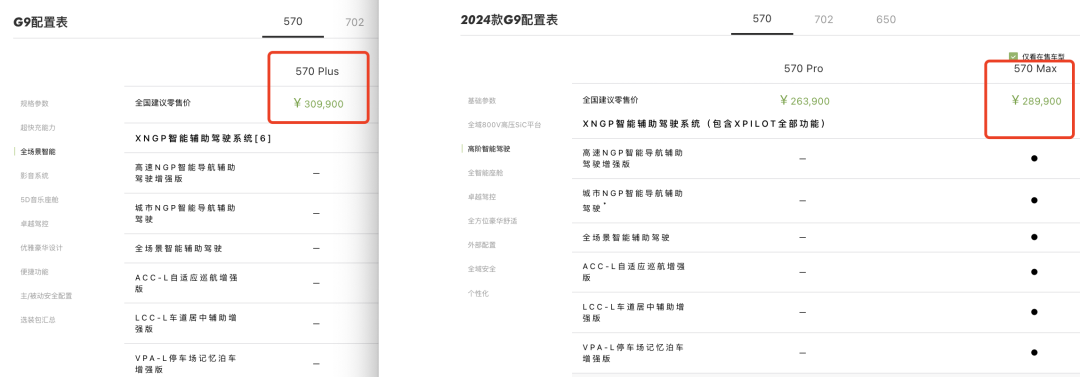Select the 570 tab in 2024款G9配置表 panel
The image size is (1080, 377).
pos(762,19)
